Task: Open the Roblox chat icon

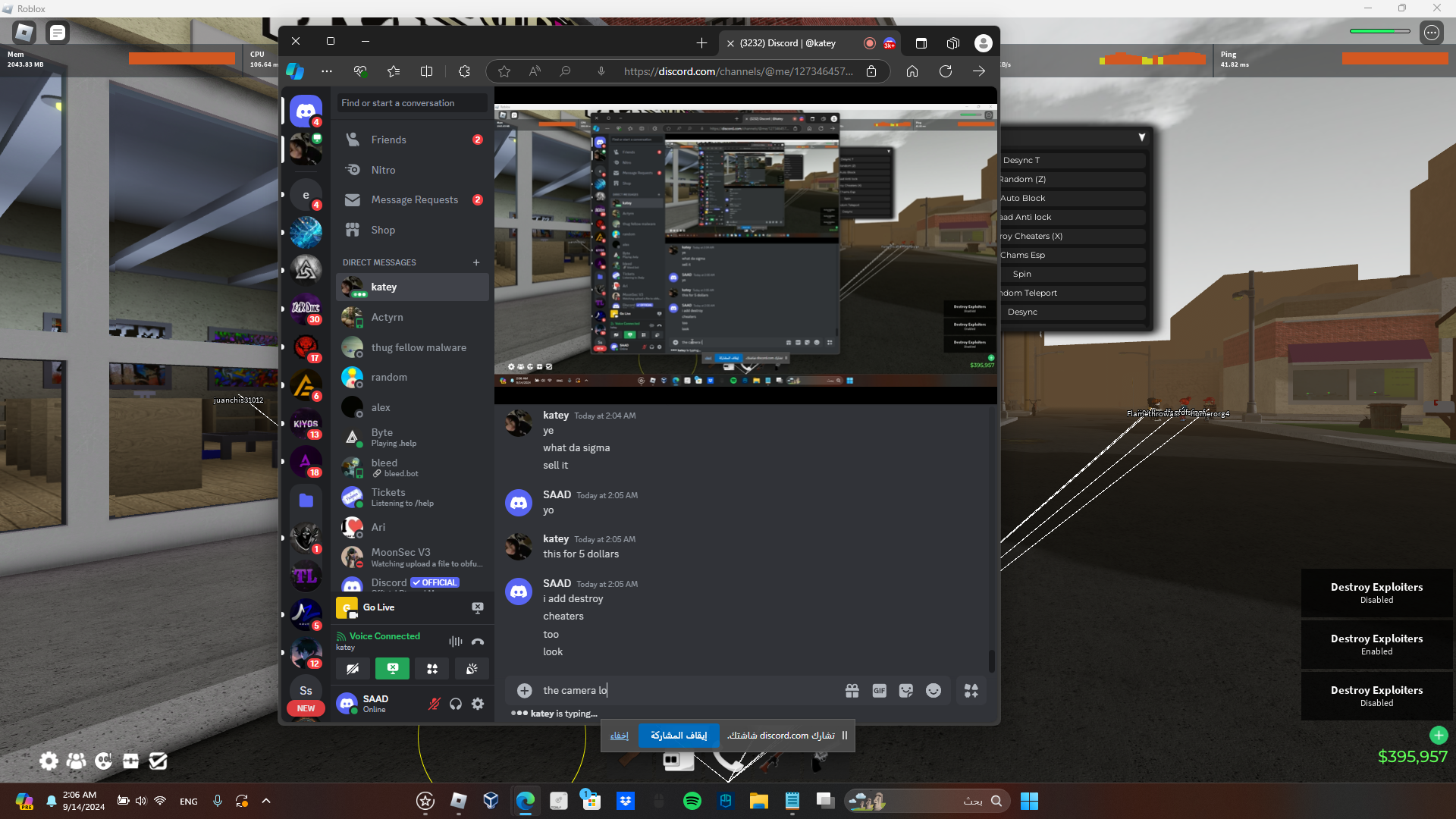Action: (58, 33)
